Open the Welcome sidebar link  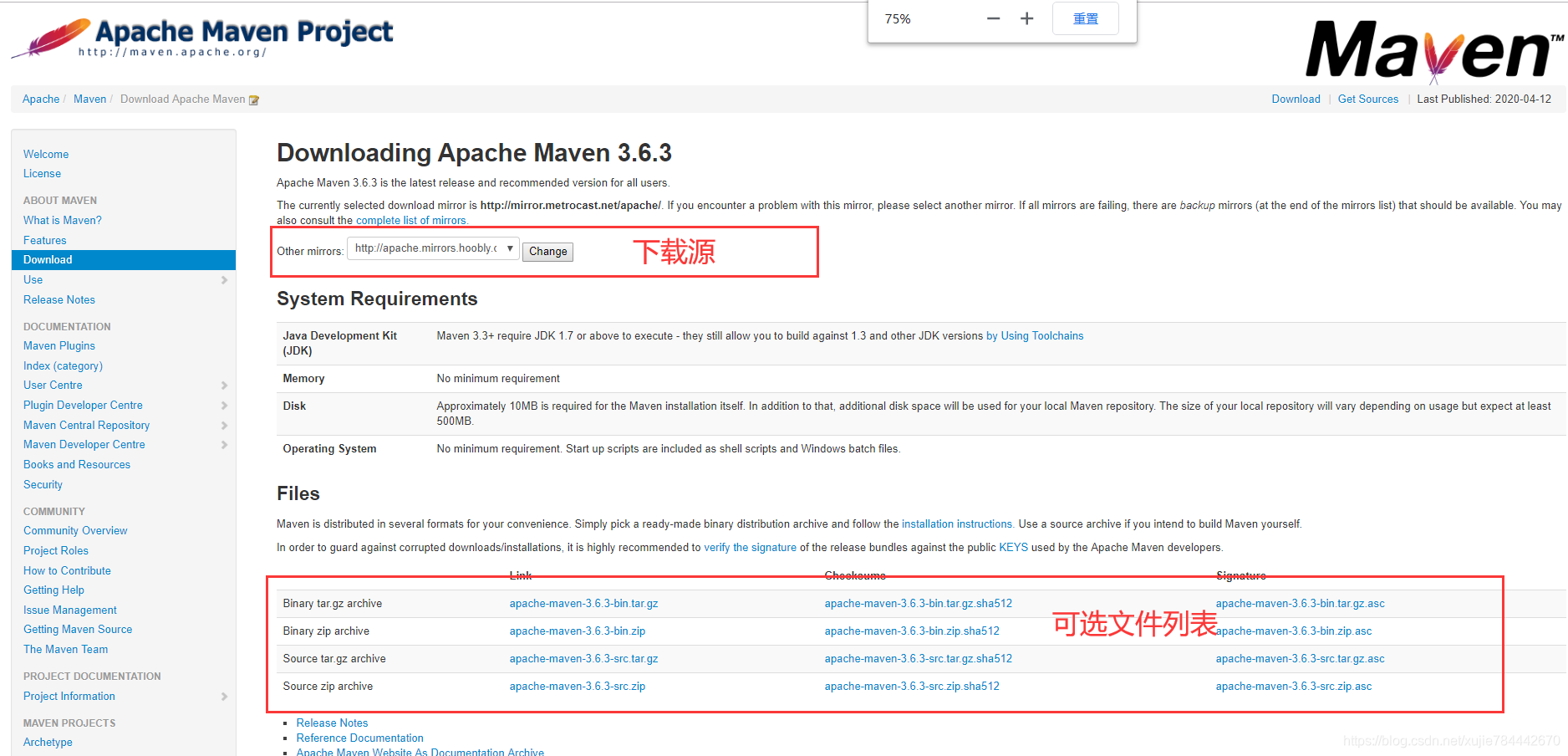[x=46, y=154]
